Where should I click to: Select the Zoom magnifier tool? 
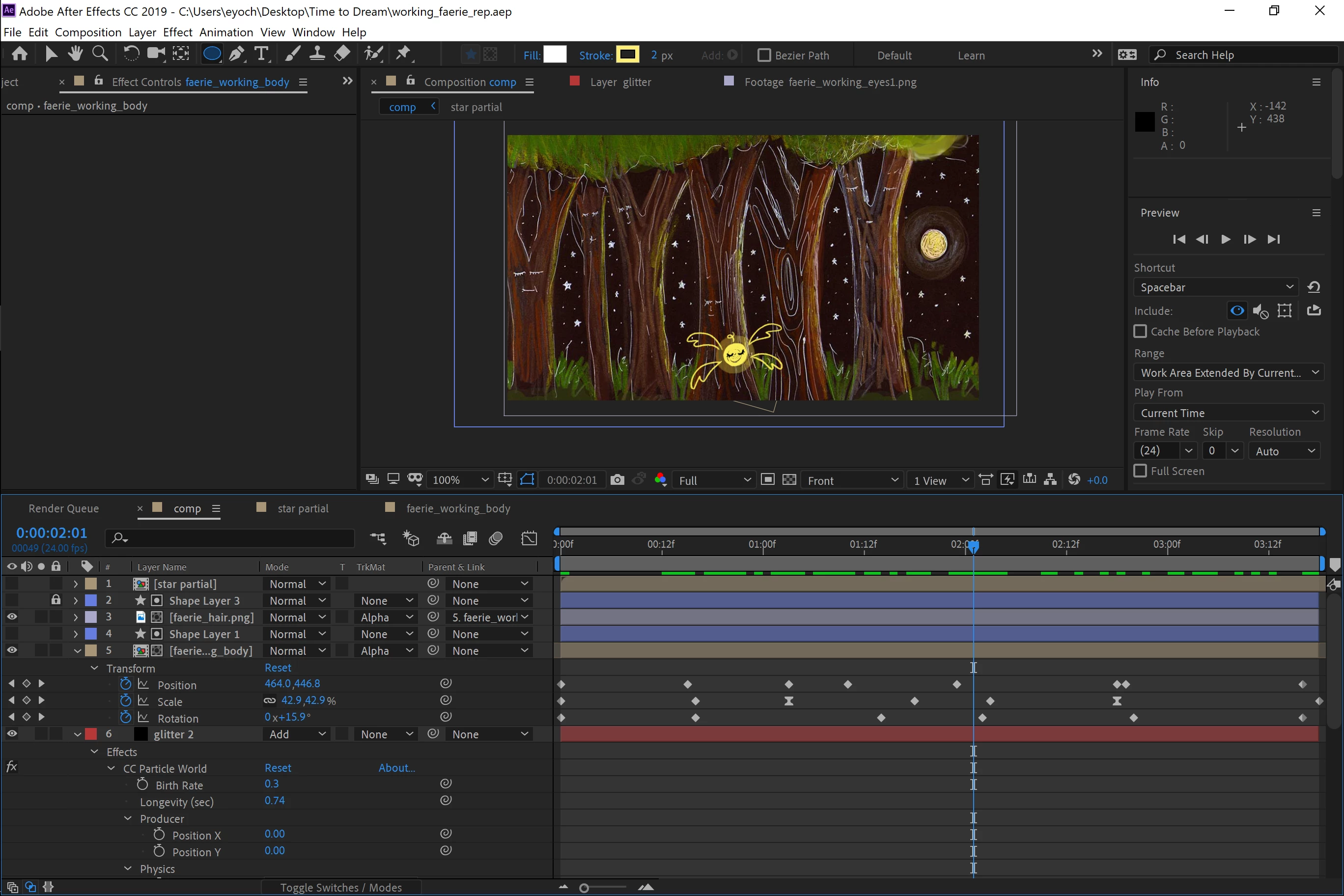100,55
